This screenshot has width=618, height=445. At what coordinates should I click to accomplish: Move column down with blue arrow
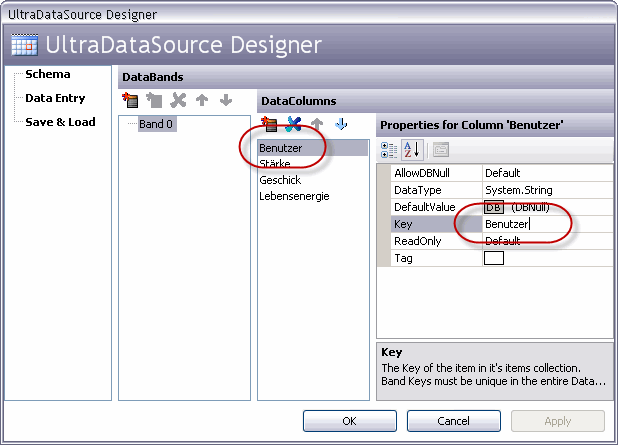pos(341,124)
